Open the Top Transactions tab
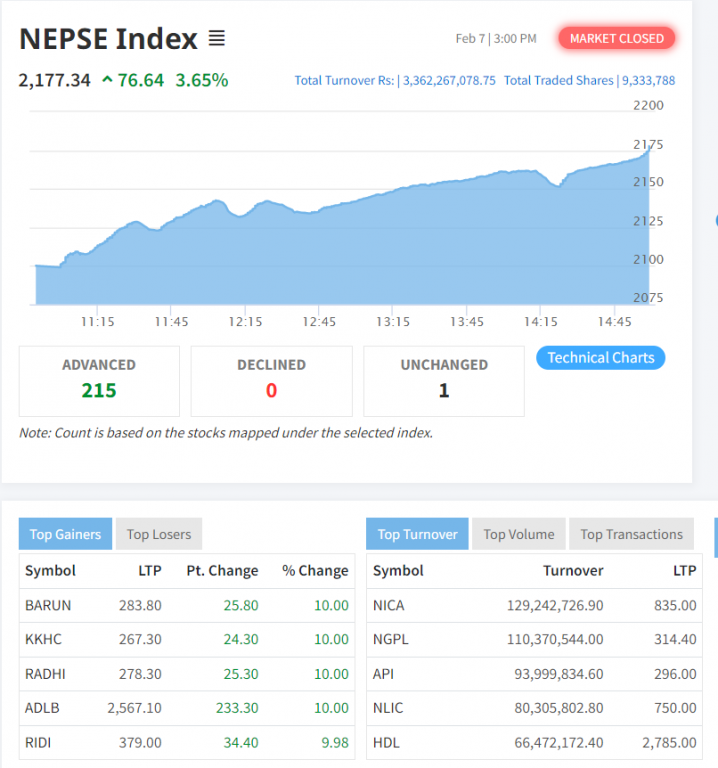 [631, 534]
